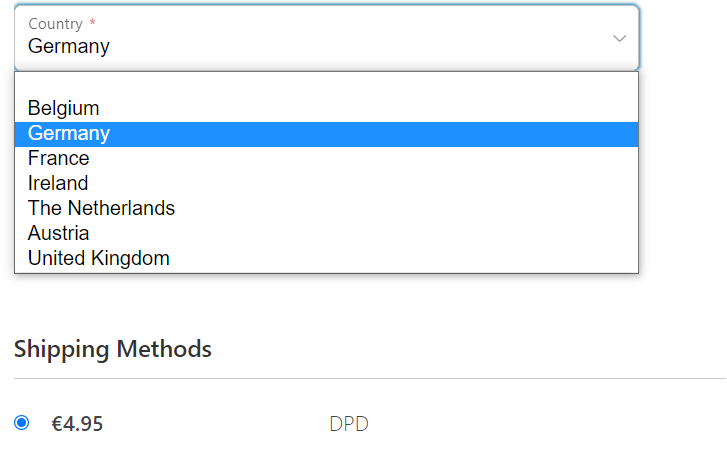Screen dimensions: 727x454
Task: Select the blank option atop the country list
Action: [326, 84]
